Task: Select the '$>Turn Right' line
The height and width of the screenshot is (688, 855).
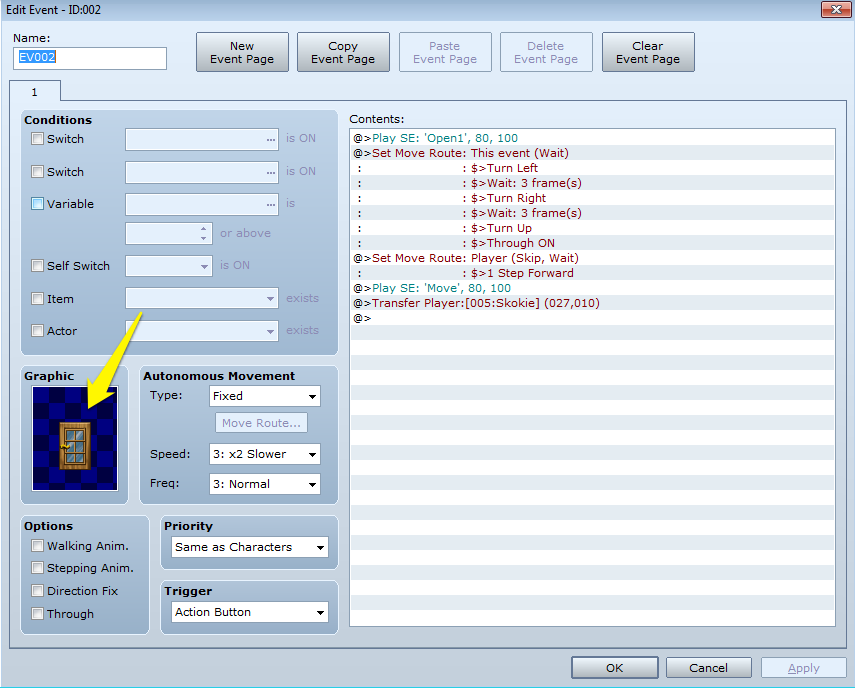Action: (x=593, y=198)
